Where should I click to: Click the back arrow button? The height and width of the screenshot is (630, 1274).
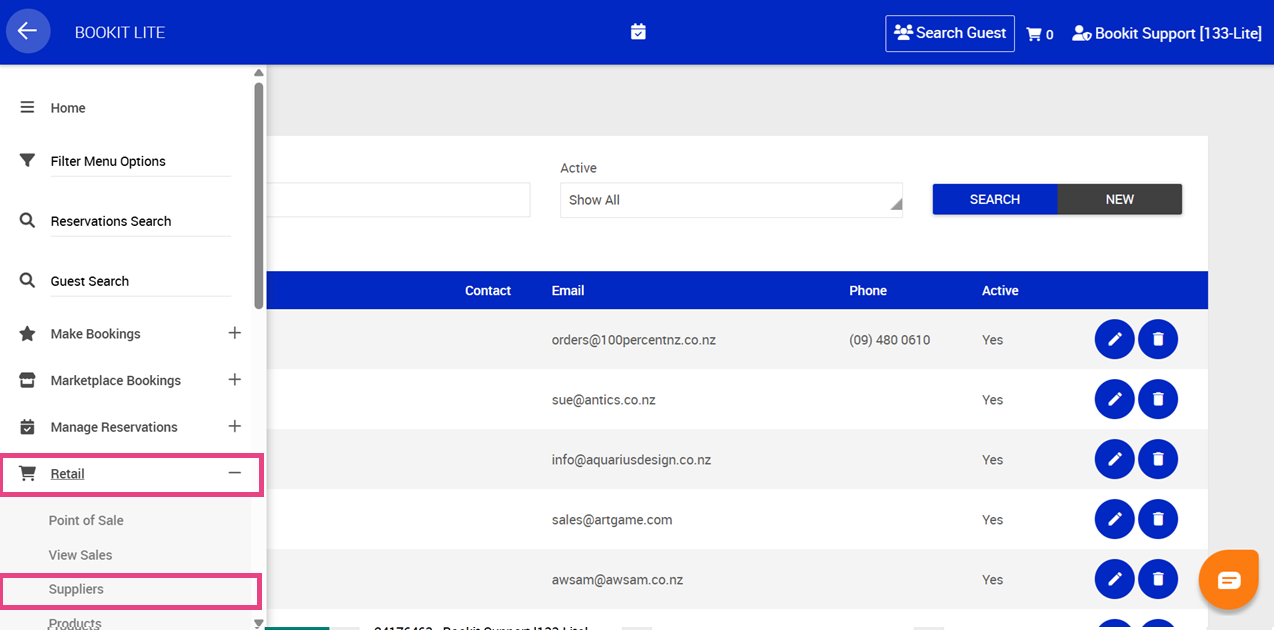coord(28,31)
